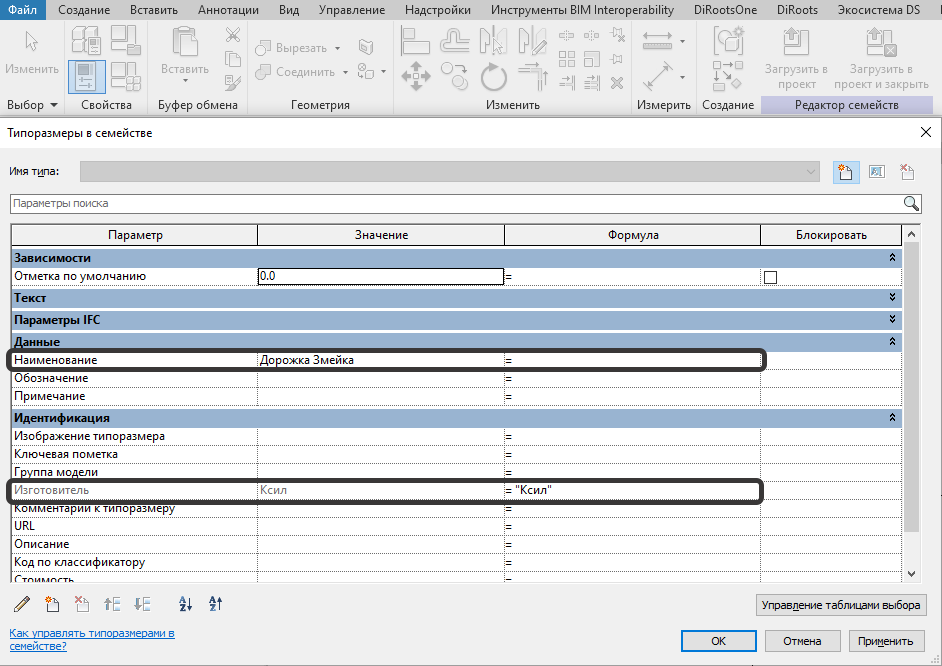Select the Offset tool icon
Image resolution: width=942 pixels, height=666 pixels.
point(455,41)
